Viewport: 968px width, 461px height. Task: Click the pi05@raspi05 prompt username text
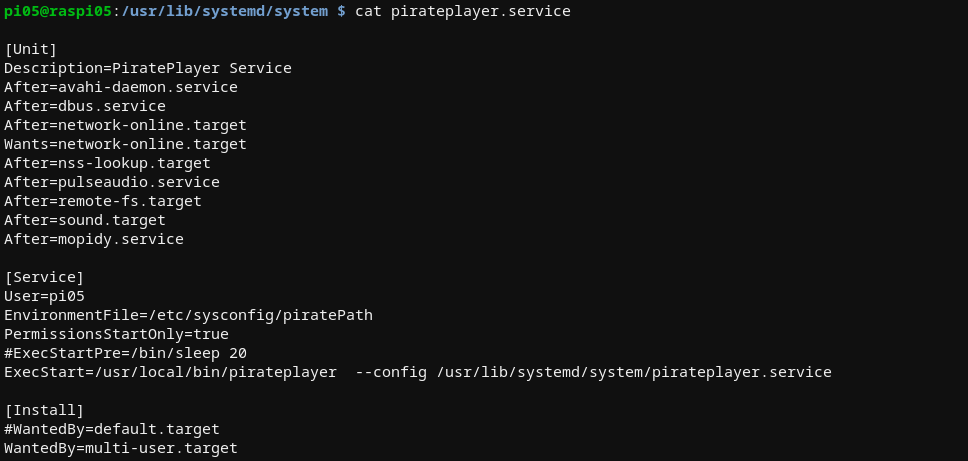click(58, 11)
